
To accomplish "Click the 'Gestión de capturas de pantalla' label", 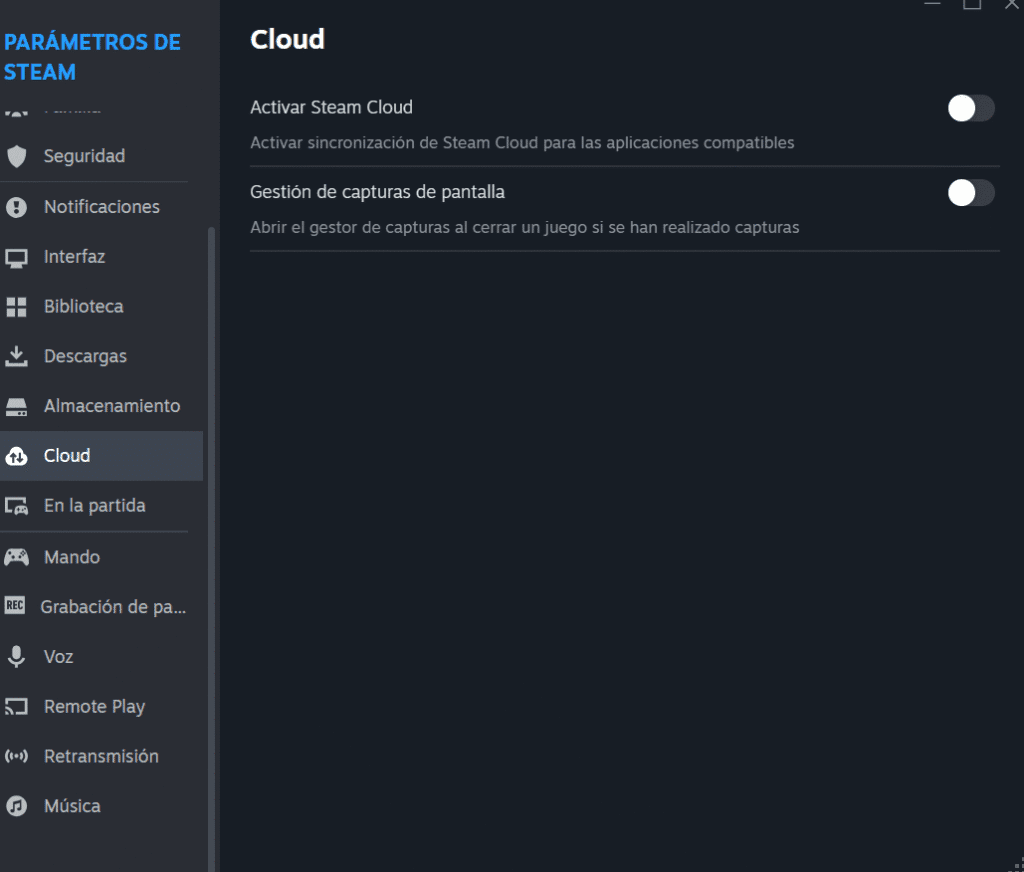I will [x=377, y=192].
